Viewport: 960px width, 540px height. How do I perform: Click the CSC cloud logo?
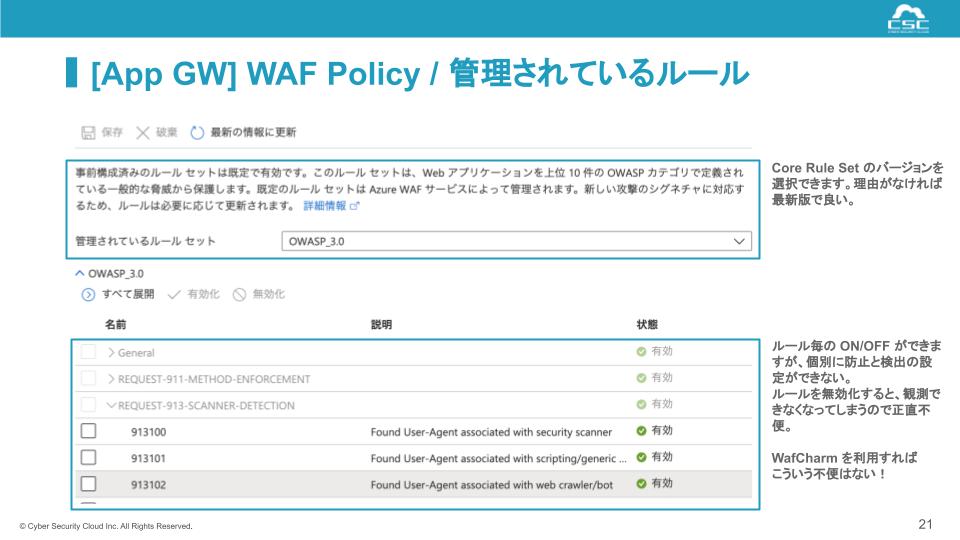tap(908, 18)
